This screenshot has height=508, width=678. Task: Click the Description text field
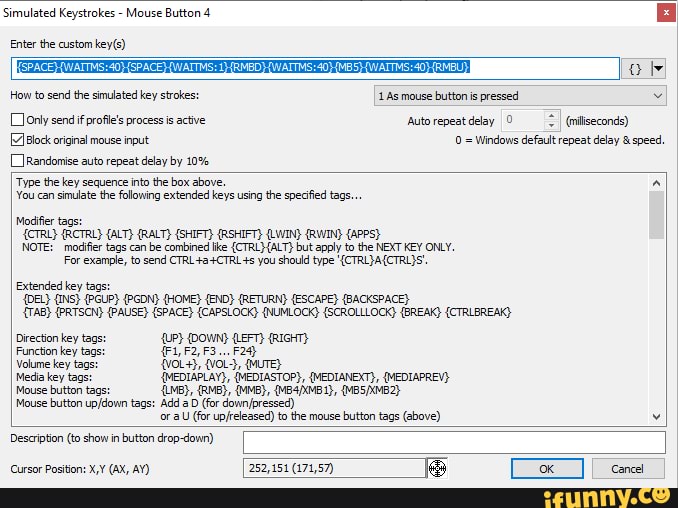[x=453, y=442]
